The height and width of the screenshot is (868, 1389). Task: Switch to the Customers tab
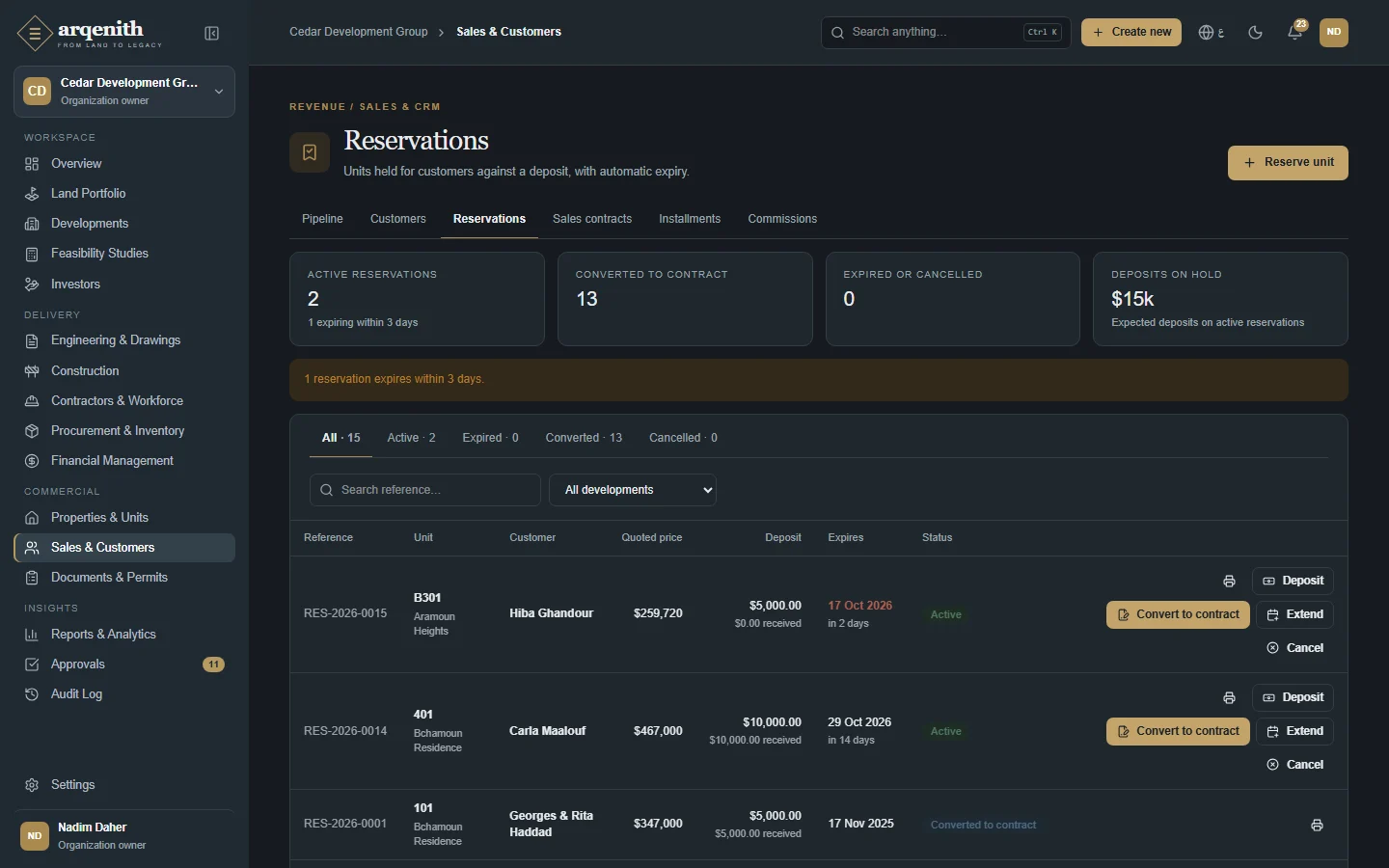point(398,219)
